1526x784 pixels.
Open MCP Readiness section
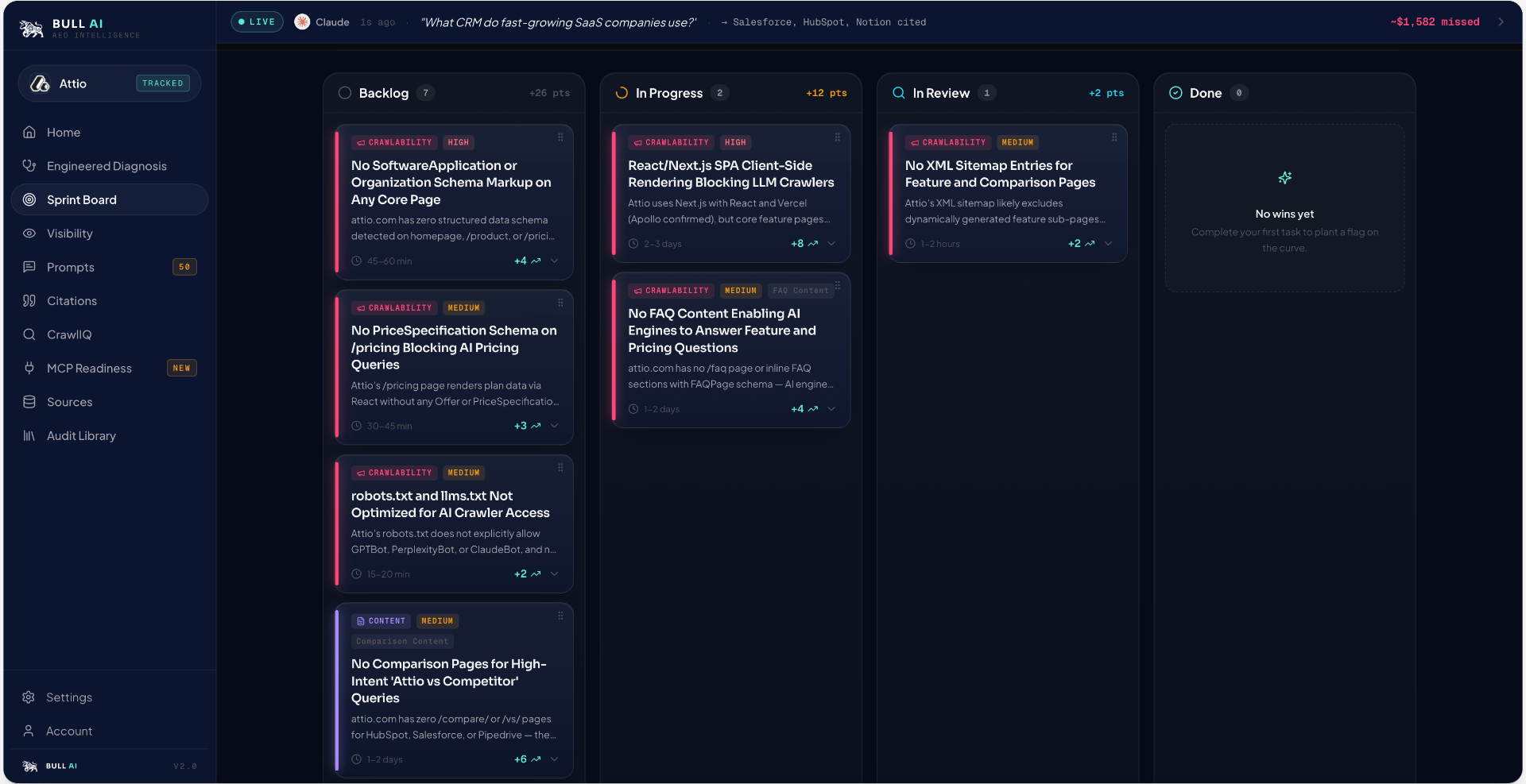pyautogui.click(x=110, y=368)
